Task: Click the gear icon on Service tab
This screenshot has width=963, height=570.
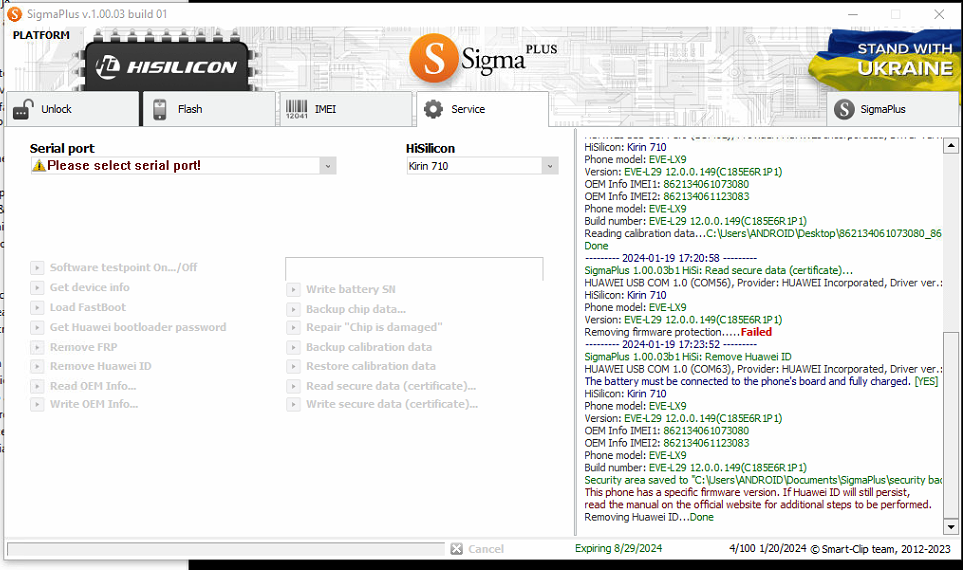Action: [x=433, y=109]
